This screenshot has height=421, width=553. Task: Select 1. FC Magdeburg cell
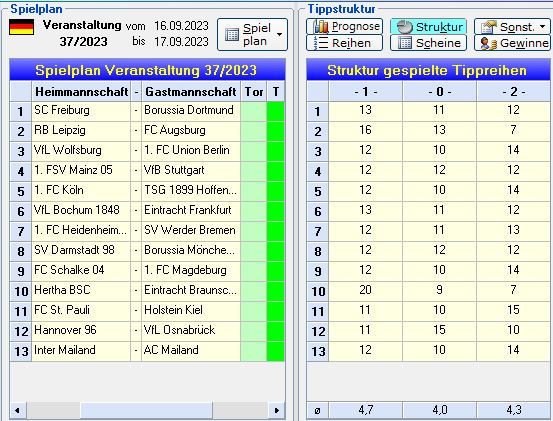click(x=191, y=271)
